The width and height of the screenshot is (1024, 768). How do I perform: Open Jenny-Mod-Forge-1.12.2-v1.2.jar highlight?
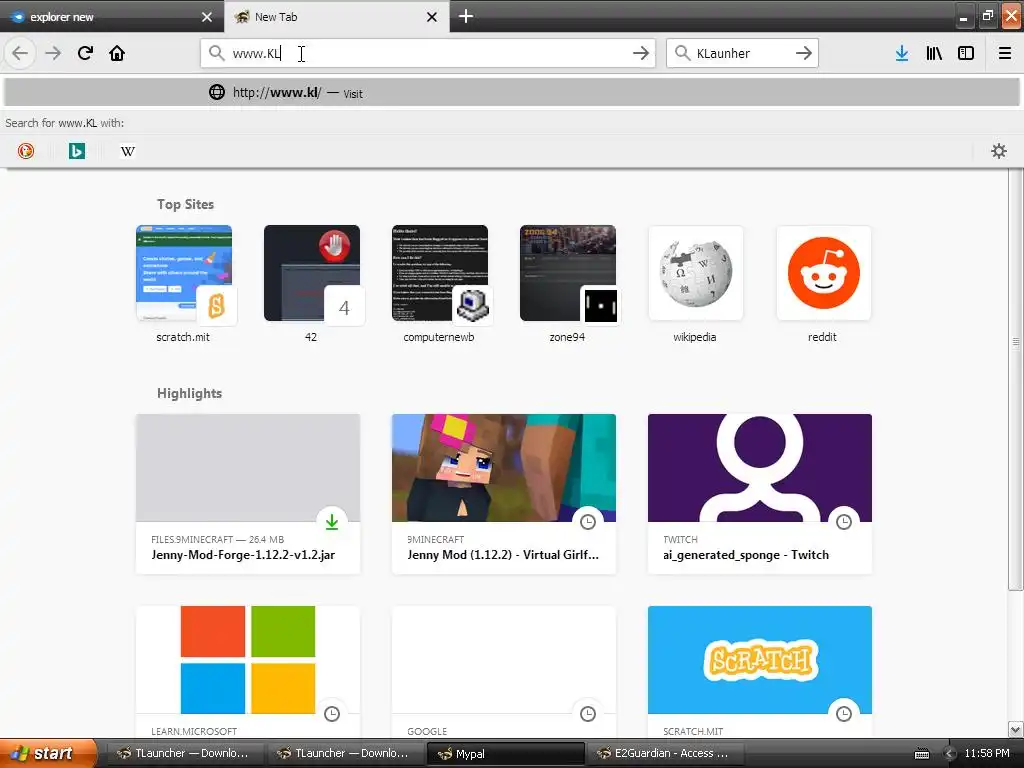pyautogui.click(x=248, y=494)
